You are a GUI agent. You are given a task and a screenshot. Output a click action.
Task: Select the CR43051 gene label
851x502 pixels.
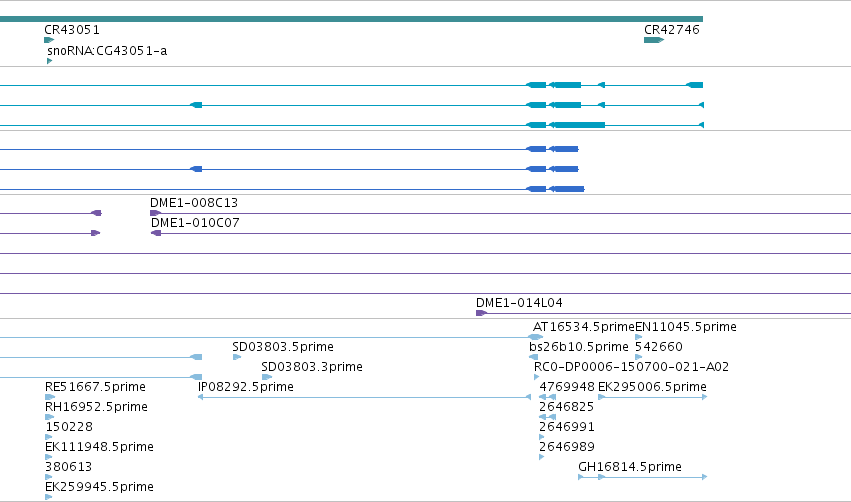coord(72,30)
